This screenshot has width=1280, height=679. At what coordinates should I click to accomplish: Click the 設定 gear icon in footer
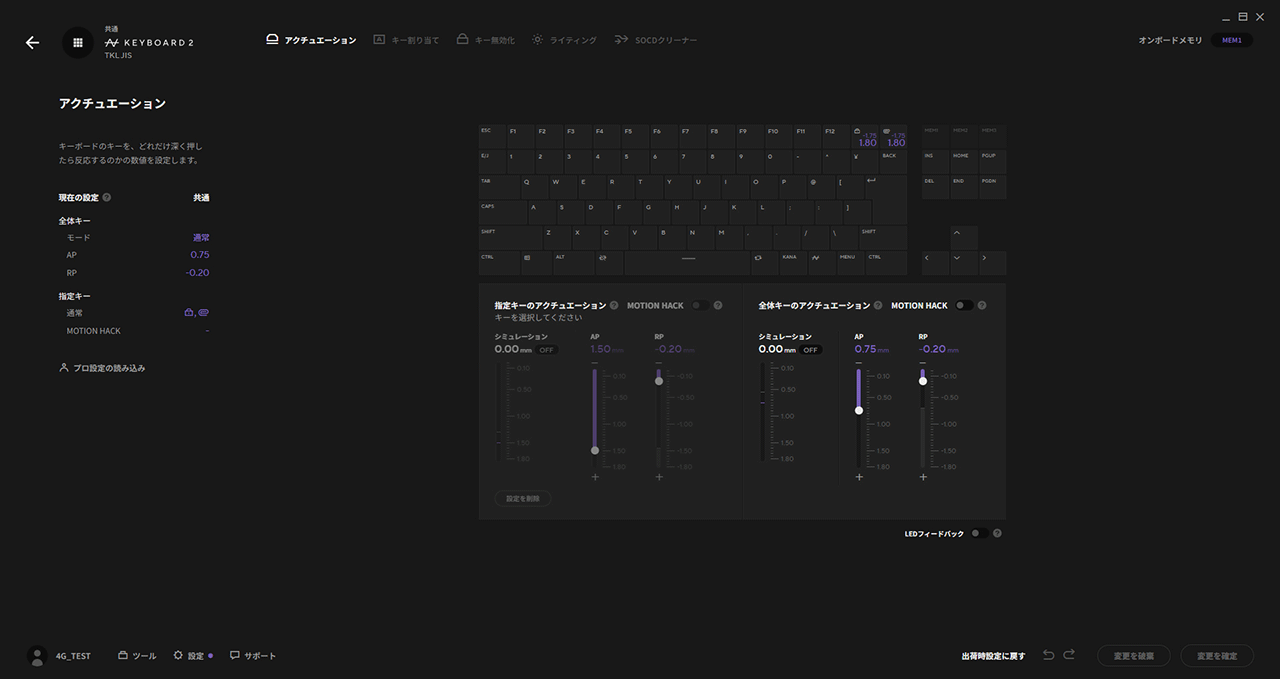pos(177,655)
